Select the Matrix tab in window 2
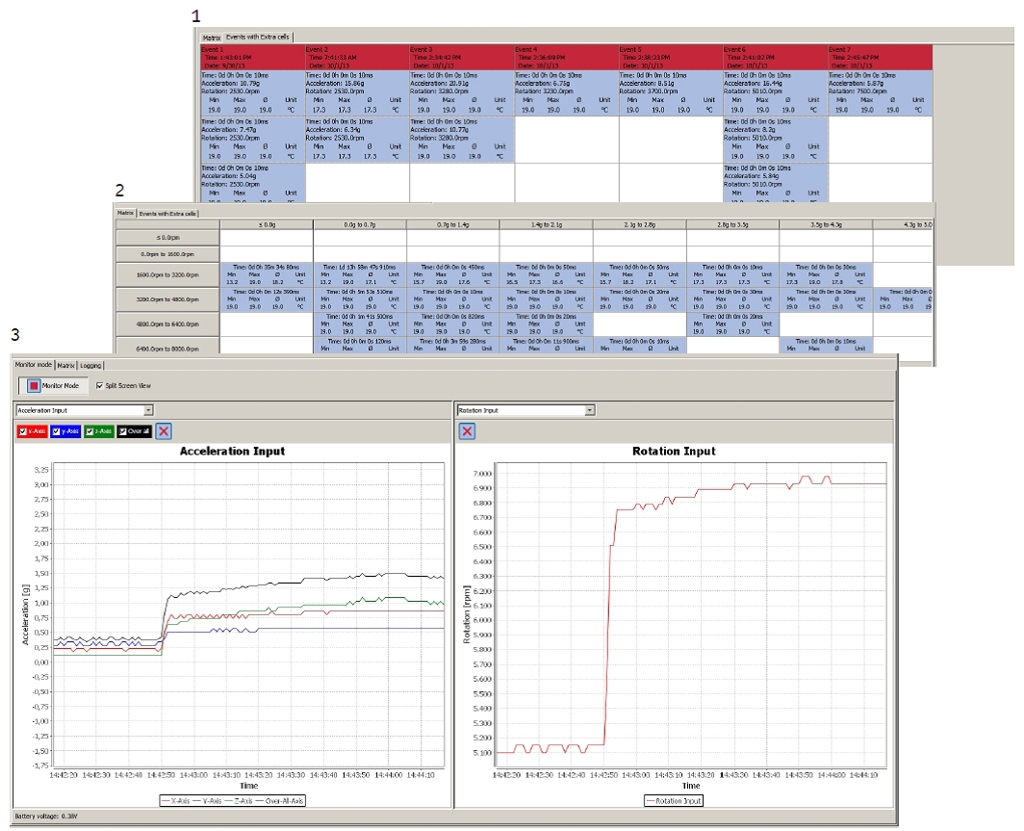1024x831 pixels. (125, 213)
